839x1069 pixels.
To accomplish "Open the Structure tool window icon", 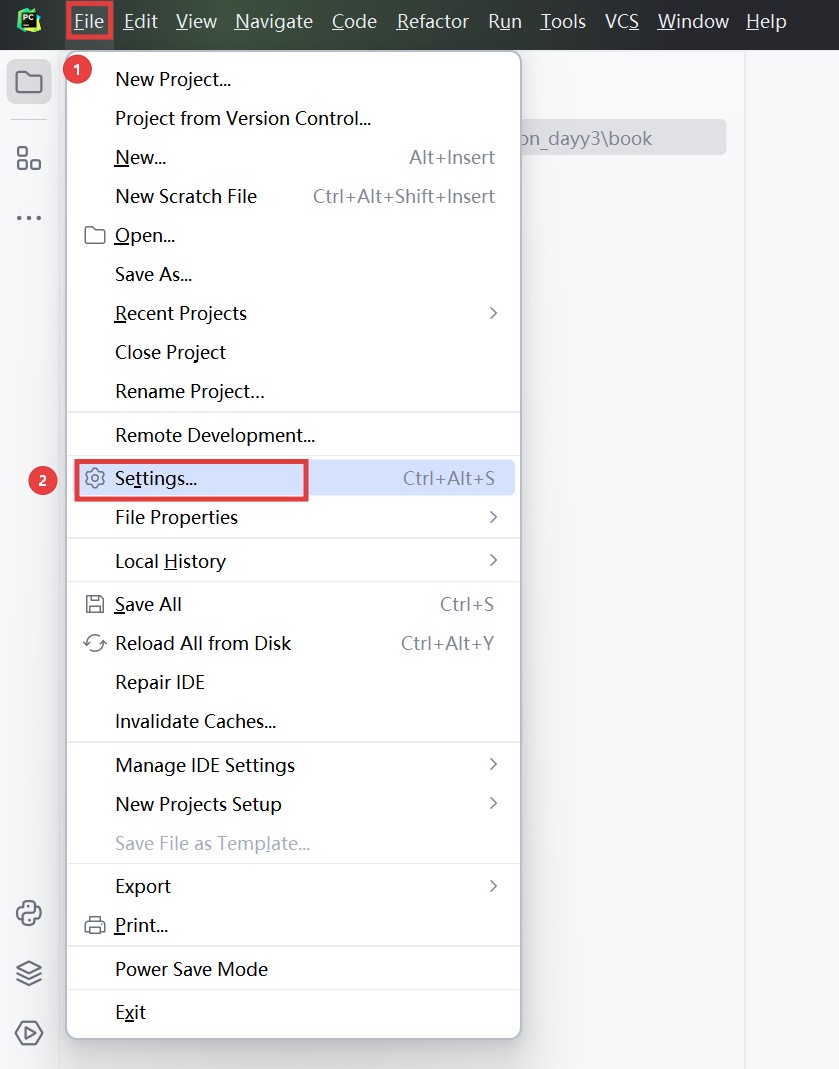I will click(x=29, y=158).
